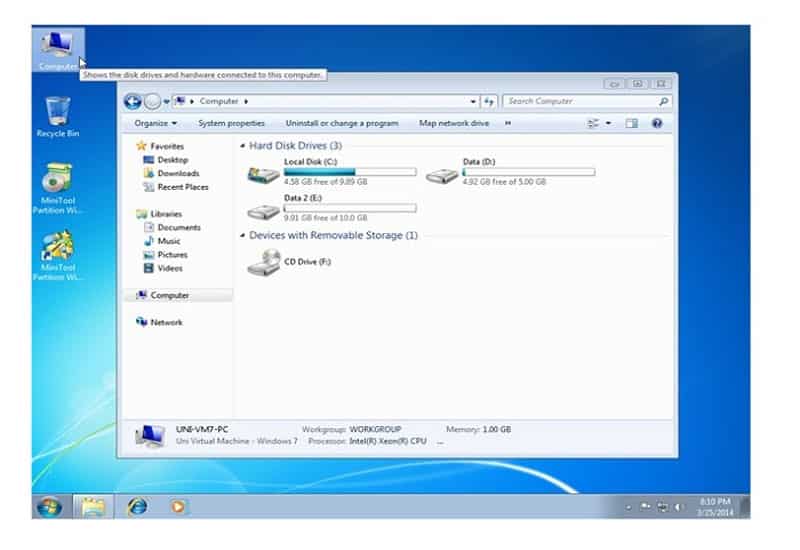Click the address bar refresh icon

point(489,101)
